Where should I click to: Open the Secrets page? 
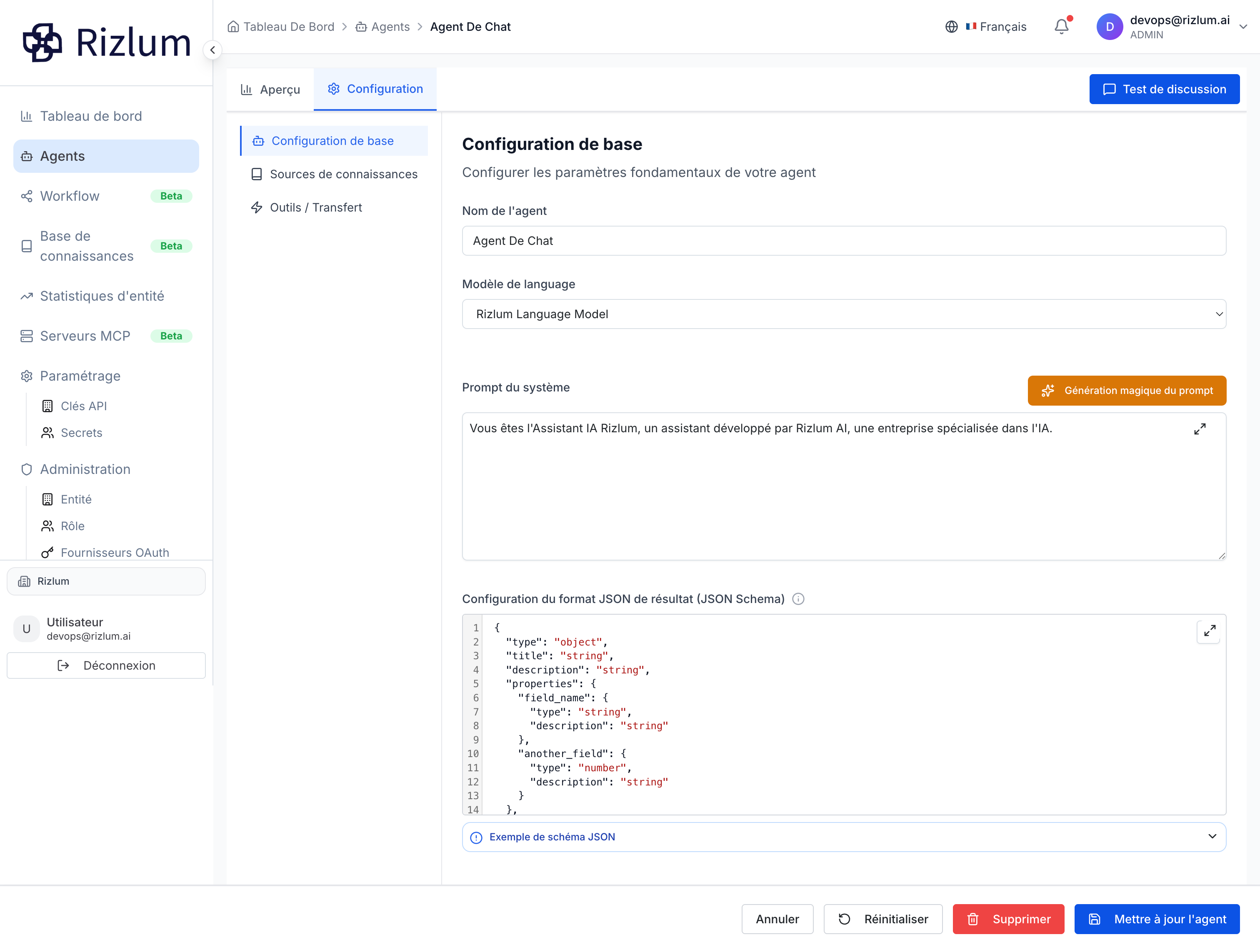coord(81,433)
